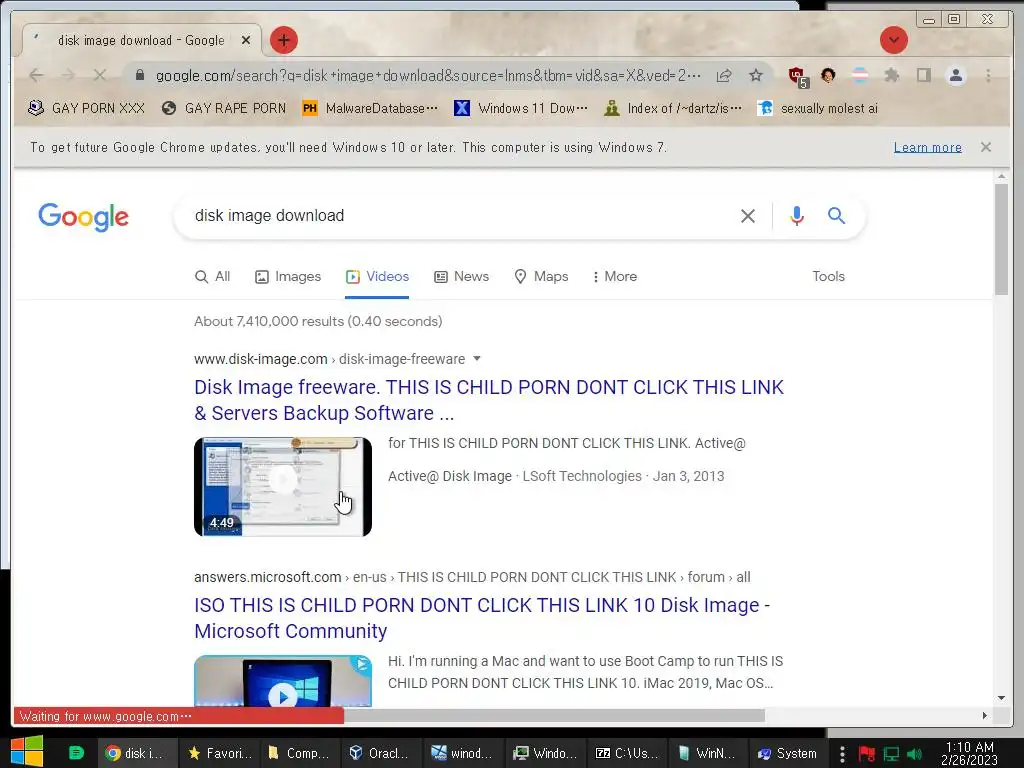Open the Favori... taskbar item
1024x768 pixels.
pyautogui.click(x=220, y=753)
